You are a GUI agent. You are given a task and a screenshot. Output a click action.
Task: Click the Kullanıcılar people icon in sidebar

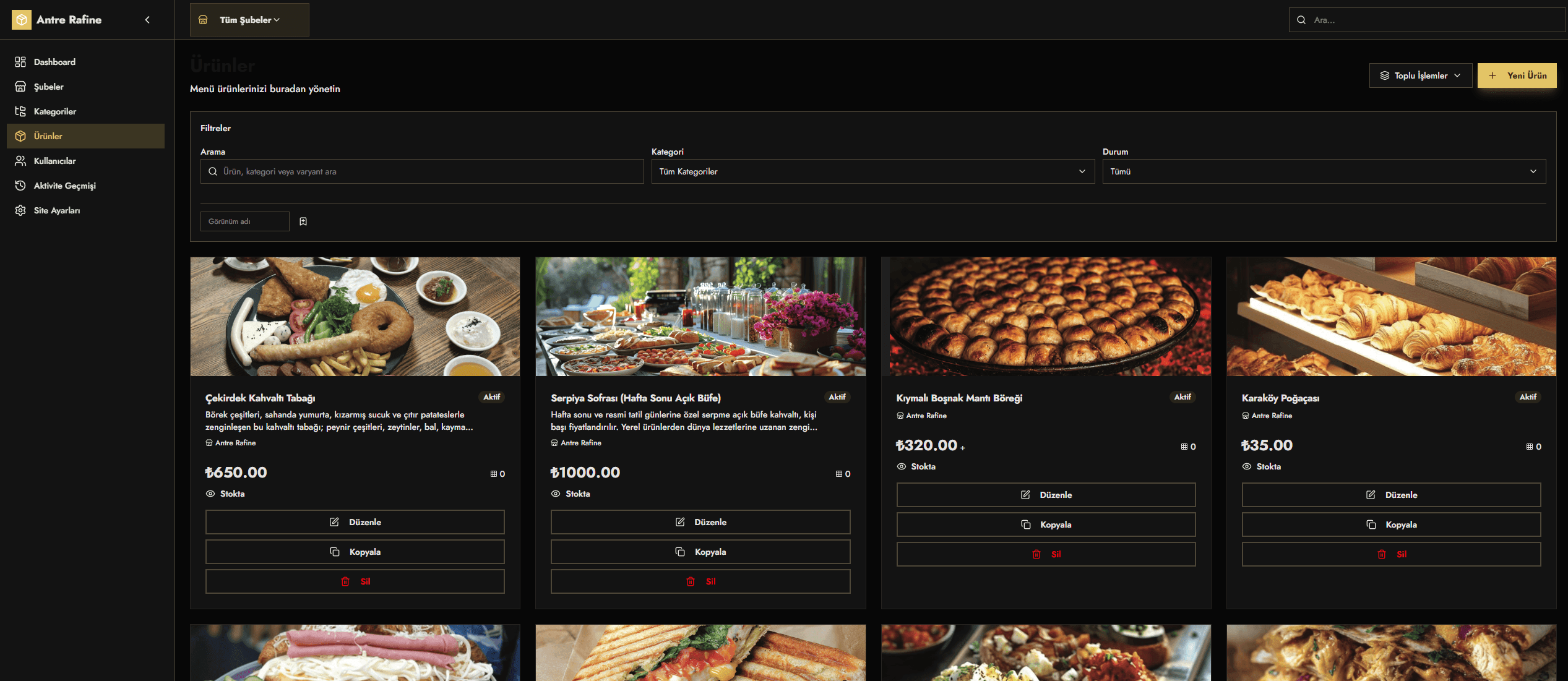click(x=20, y=161)
